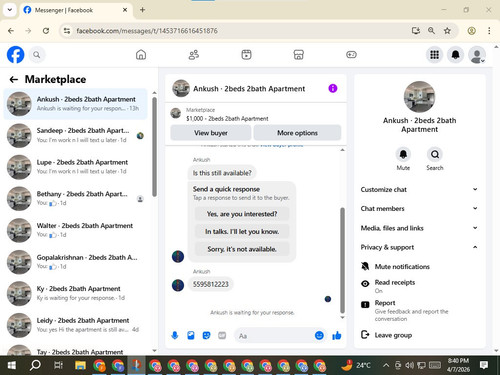The image size is (500, 375).
Task: Click More options button
Action: 297,133
